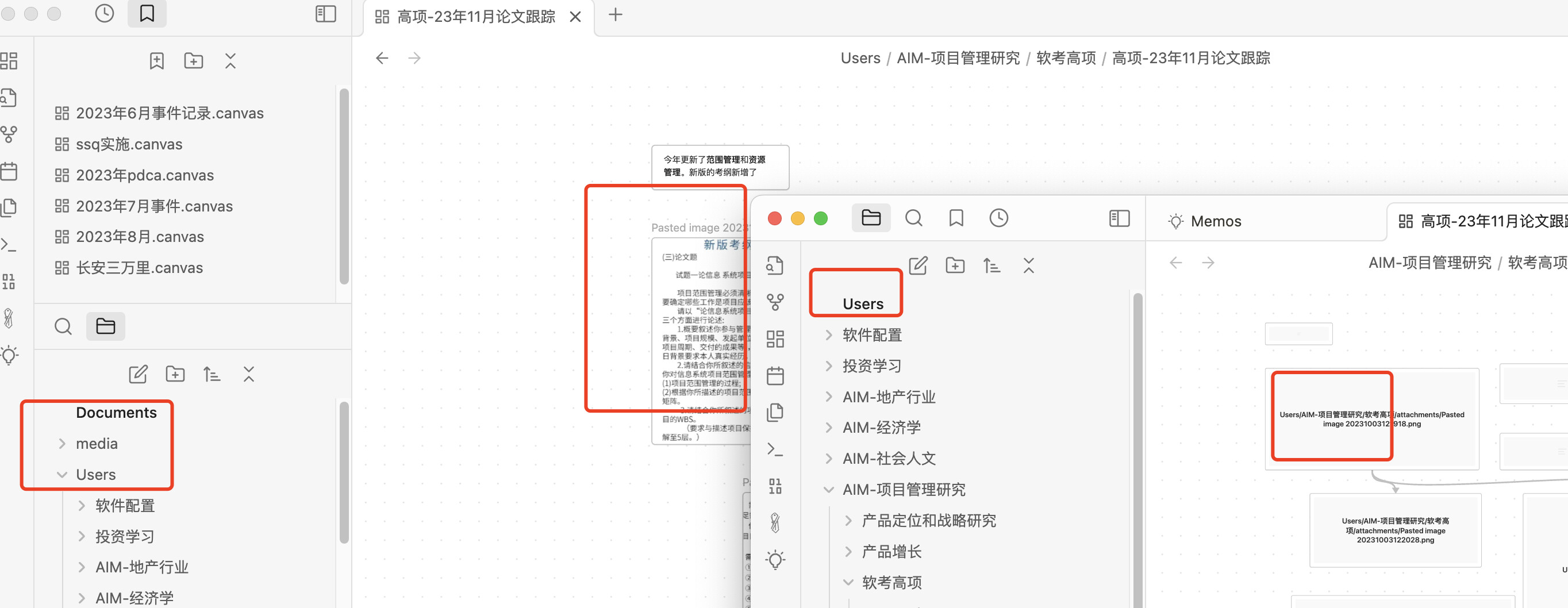
Task: Open the calendar ribbon icon in main window
Action: pos(9,171)
